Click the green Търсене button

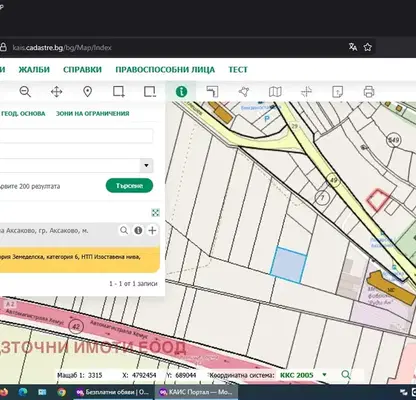point(129,186)
